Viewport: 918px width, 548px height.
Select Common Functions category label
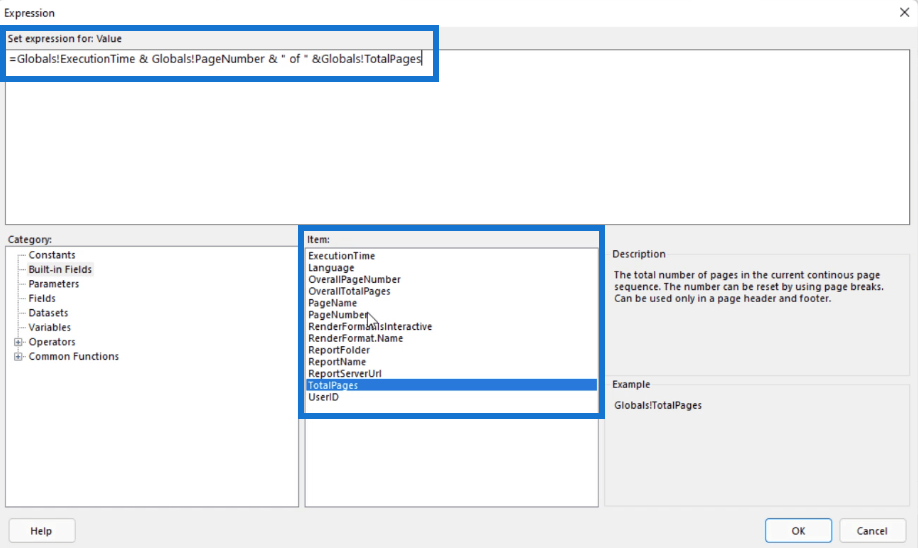coord(73,357)
